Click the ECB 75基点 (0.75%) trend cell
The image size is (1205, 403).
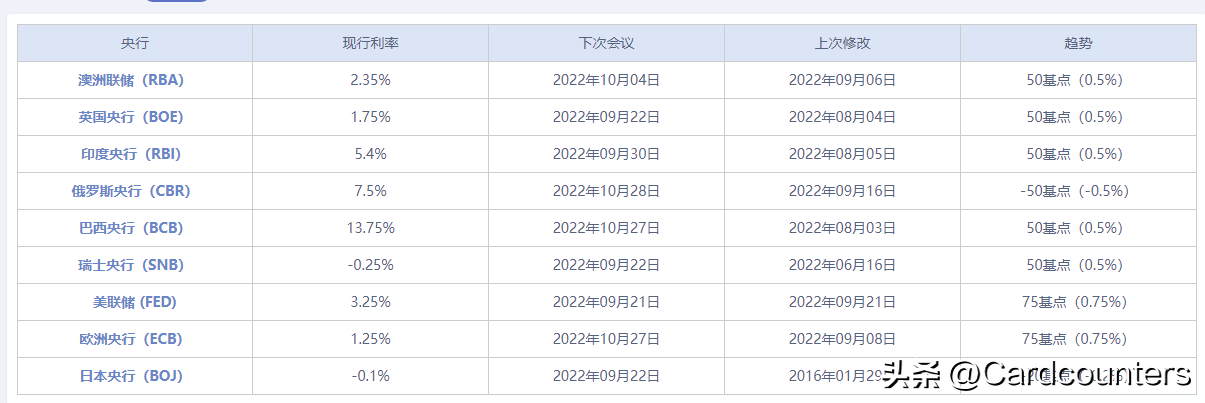(1079, 339)
